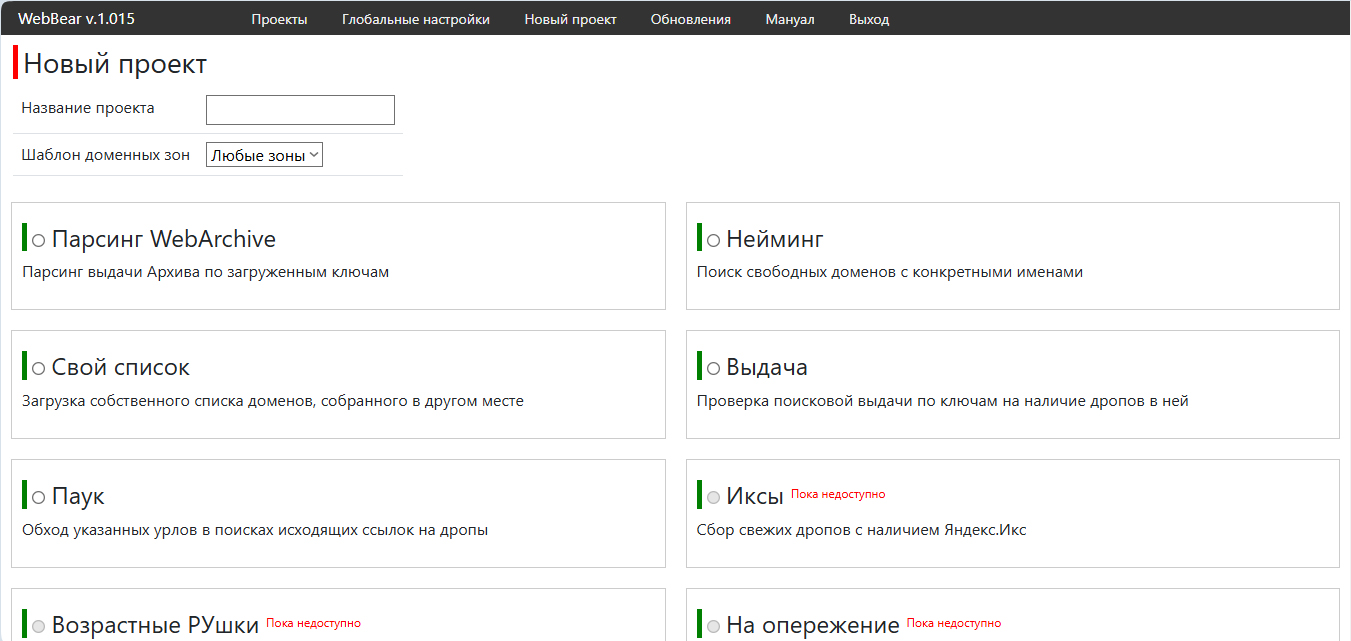Open the Обновления page
Screen dimensions: 1351x641
(690, 19)
